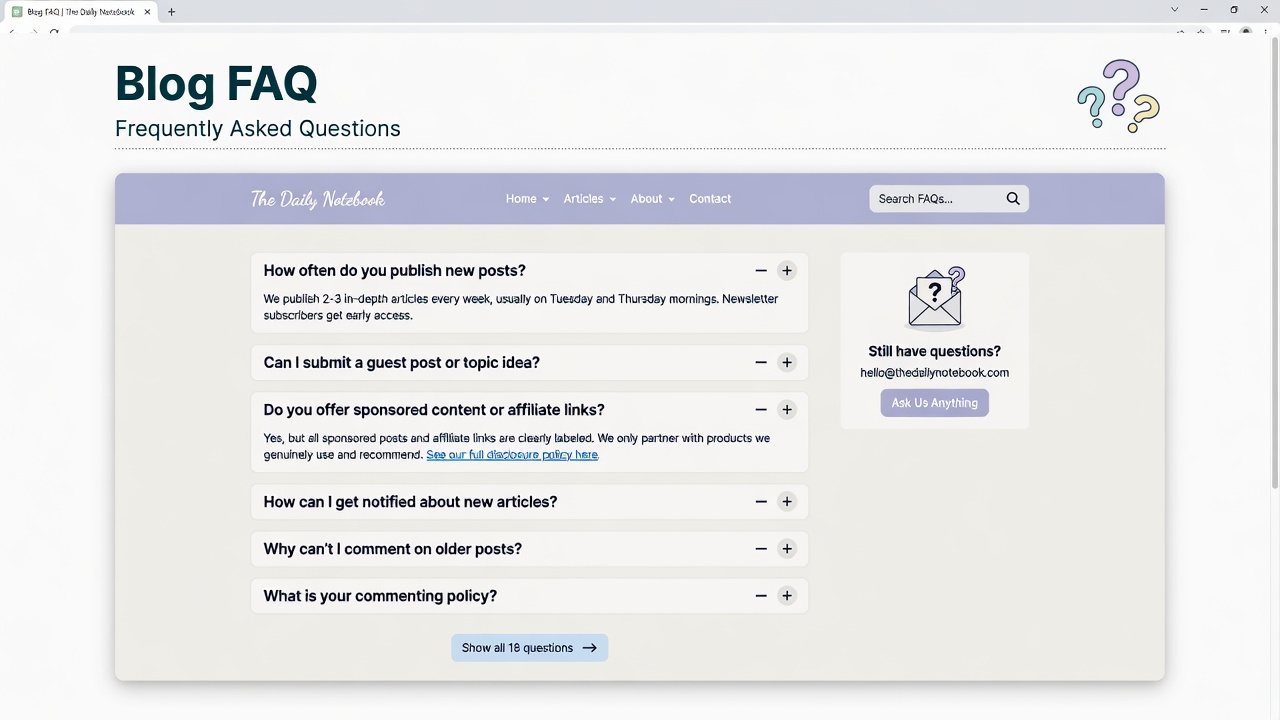Viewport: 1280px width, 720px height.
Task: Open the full disclosure policy link
Action: point(512,455)
